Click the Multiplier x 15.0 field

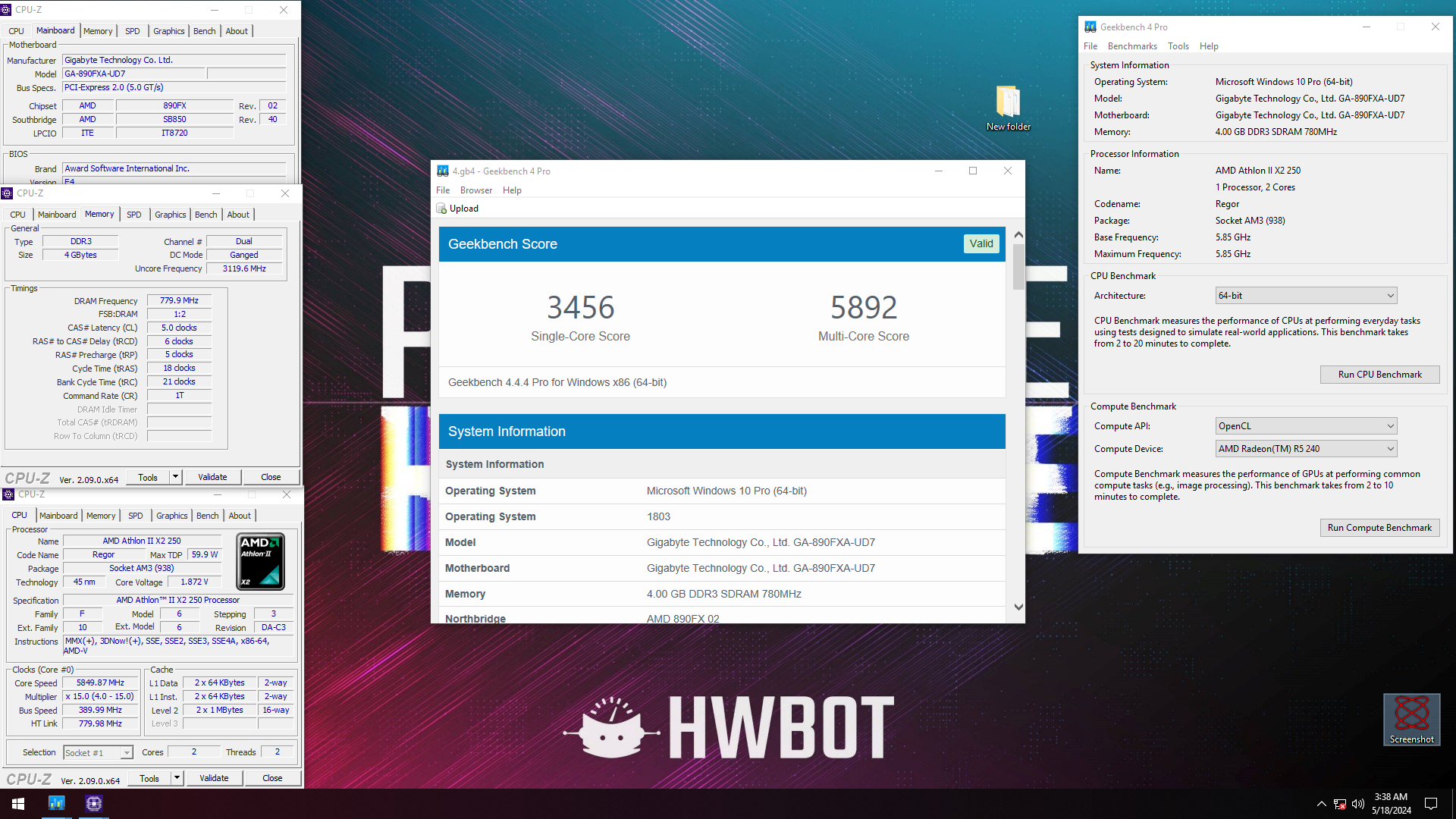tap(100, 696)
